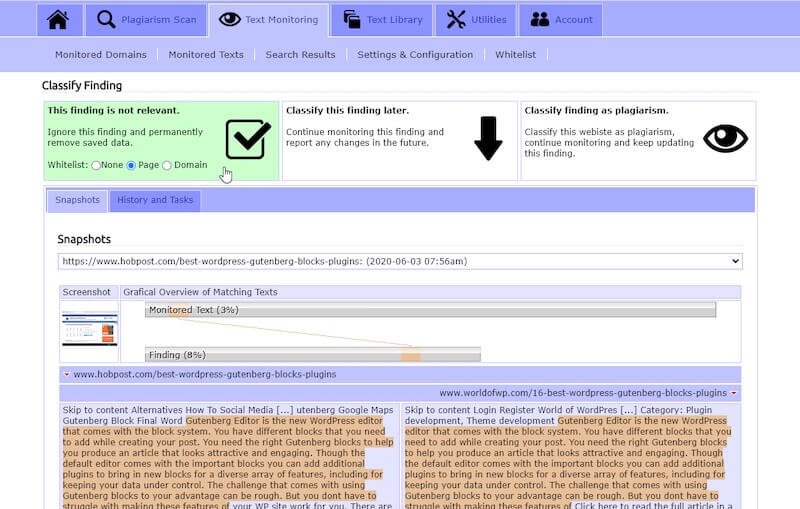Open the page screenshot thumbnail

pyautogui.click(x=89, y=330)
